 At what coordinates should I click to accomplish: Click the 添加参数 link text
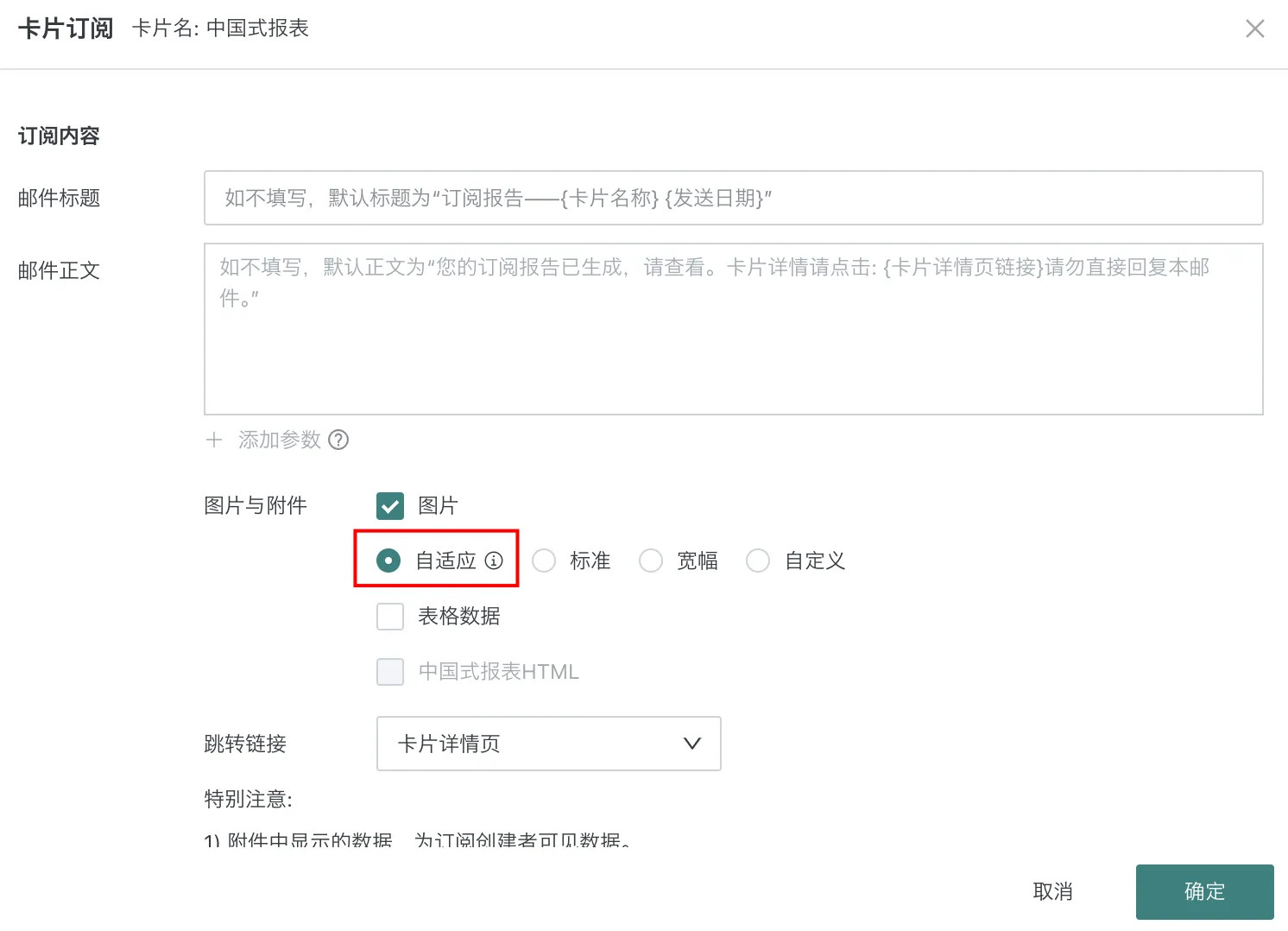[279, 440]
